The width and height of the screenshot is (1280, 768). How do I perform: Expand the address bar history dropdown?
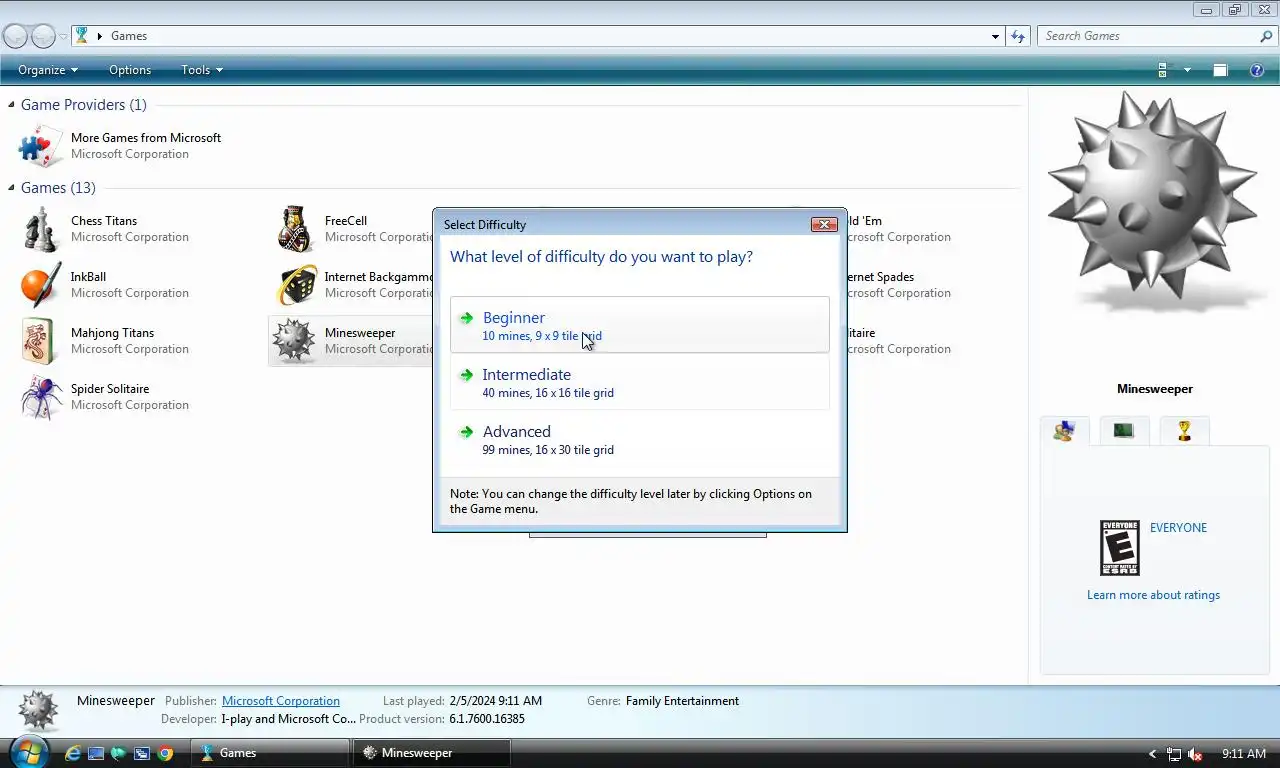(x=995, y=37)
